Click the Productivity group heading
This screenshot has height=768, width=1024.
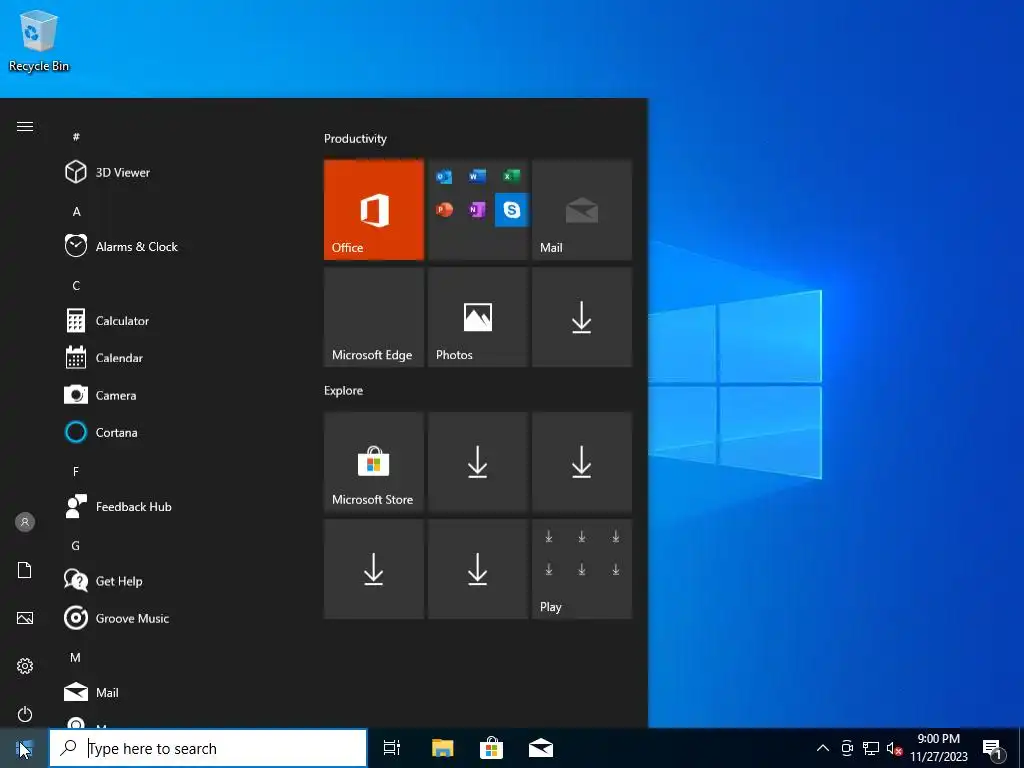(x=355, y=138)
